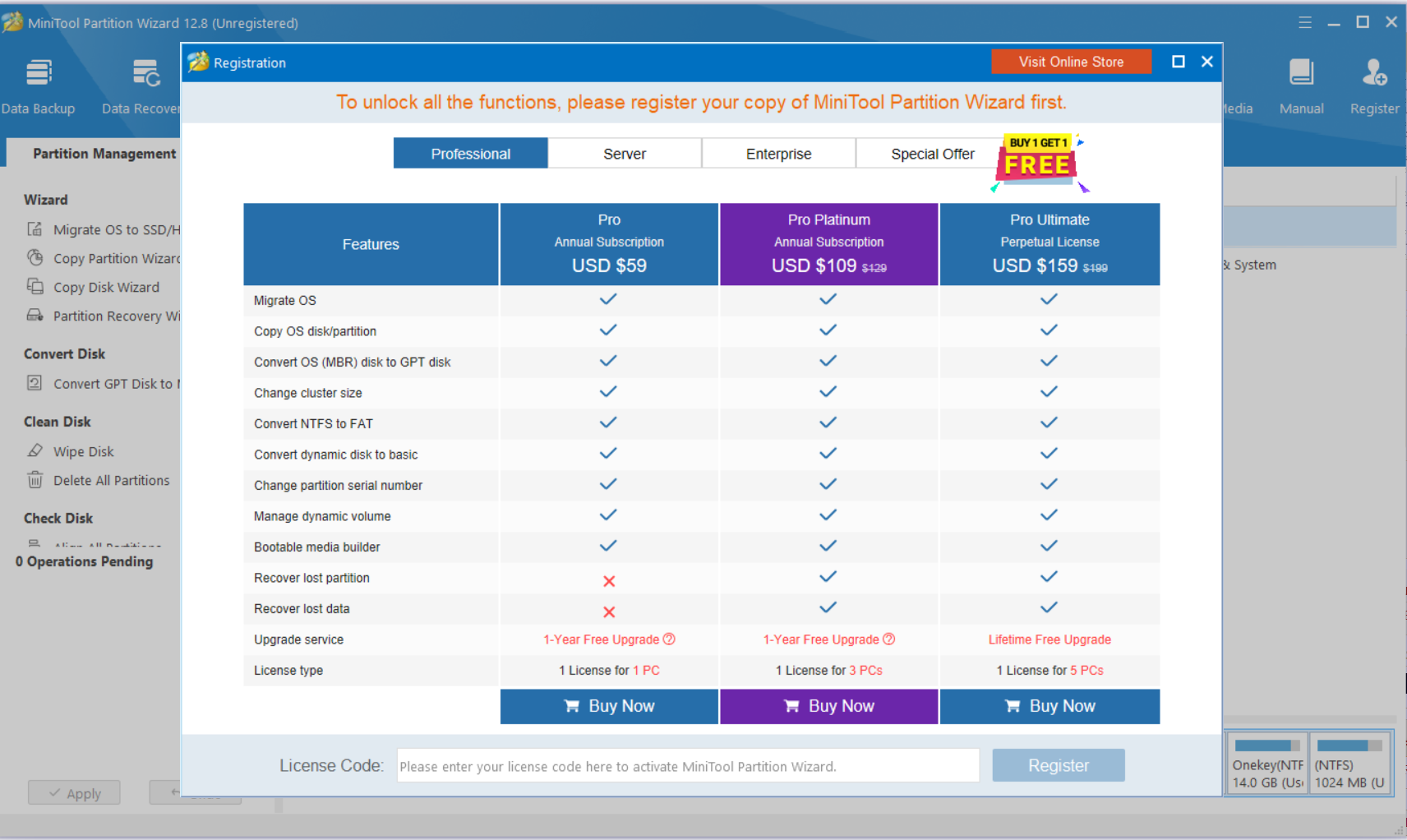Click the Wizard section heading in sidebar
Screen dimensions: 1407x840
(x=46, y=200)
